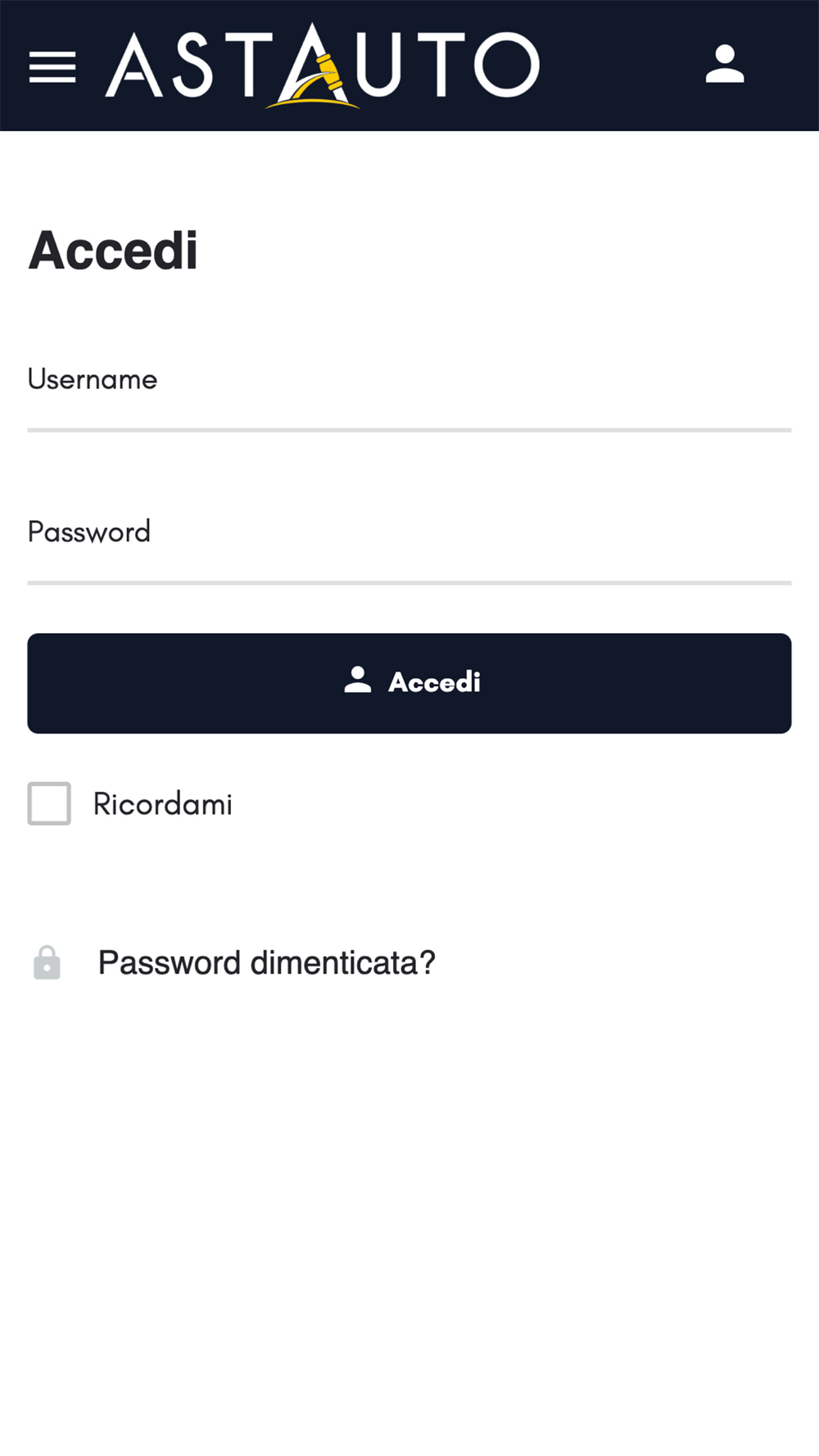This screenshot has width=819, height=1456.
Task: Click the gray padlock icon
Action: point(47,963)
